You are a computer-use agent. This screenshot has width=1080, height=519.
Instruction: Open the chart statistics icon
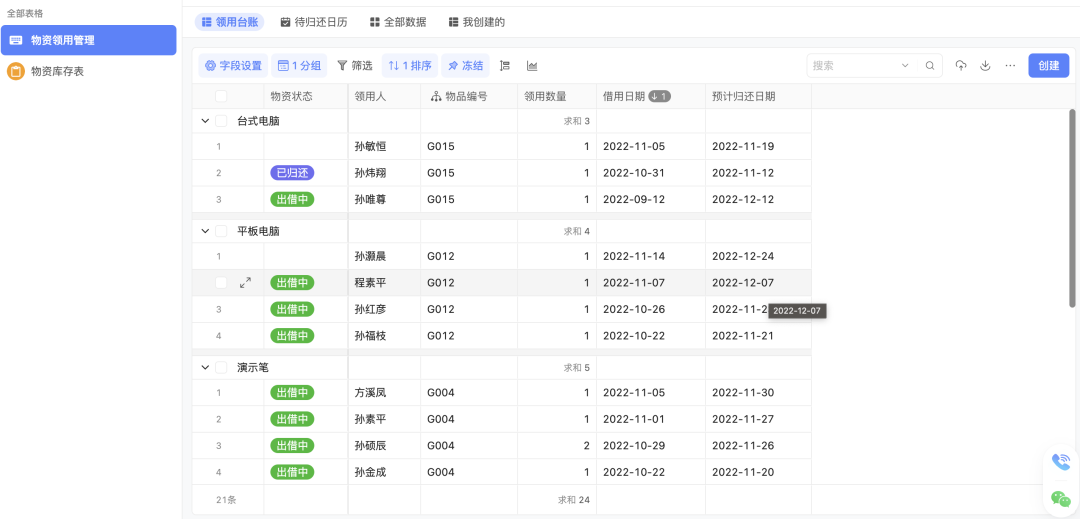(x=532, y=65)
